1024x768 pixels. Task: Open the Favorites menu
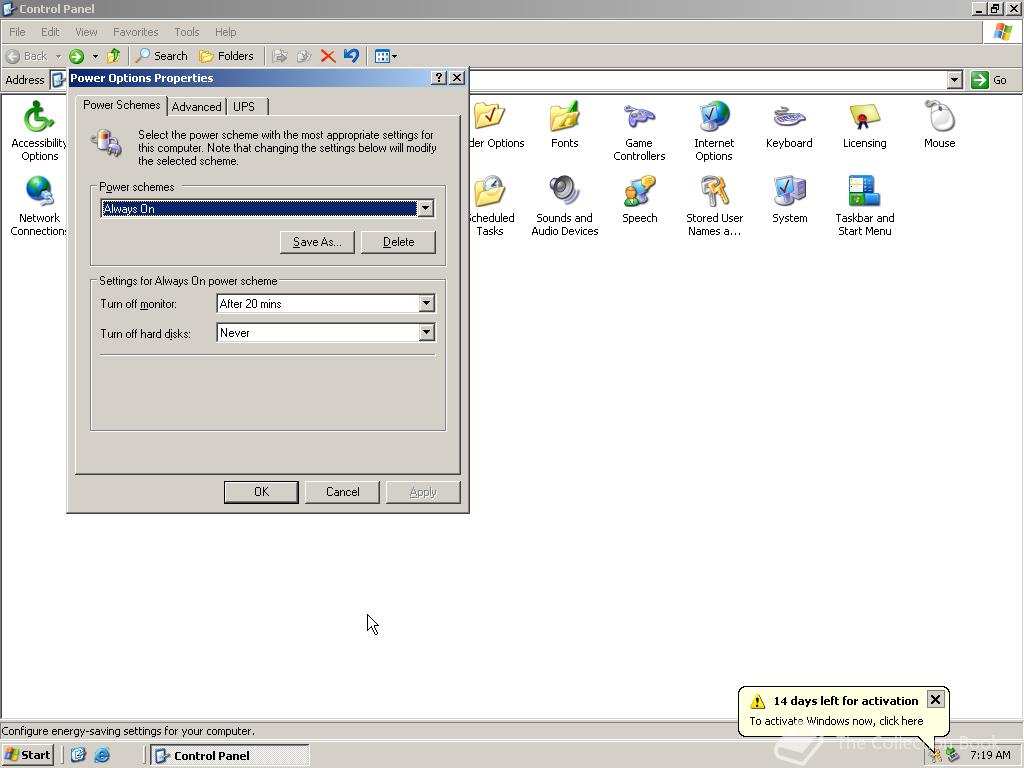coord(135,32)
